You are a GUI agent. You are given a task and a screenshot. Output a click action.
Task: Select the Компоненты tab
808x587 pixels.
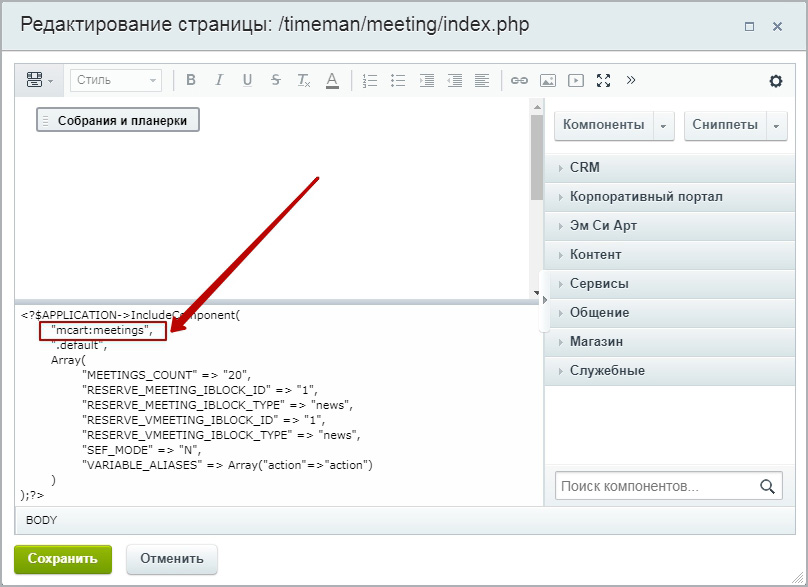603,125
